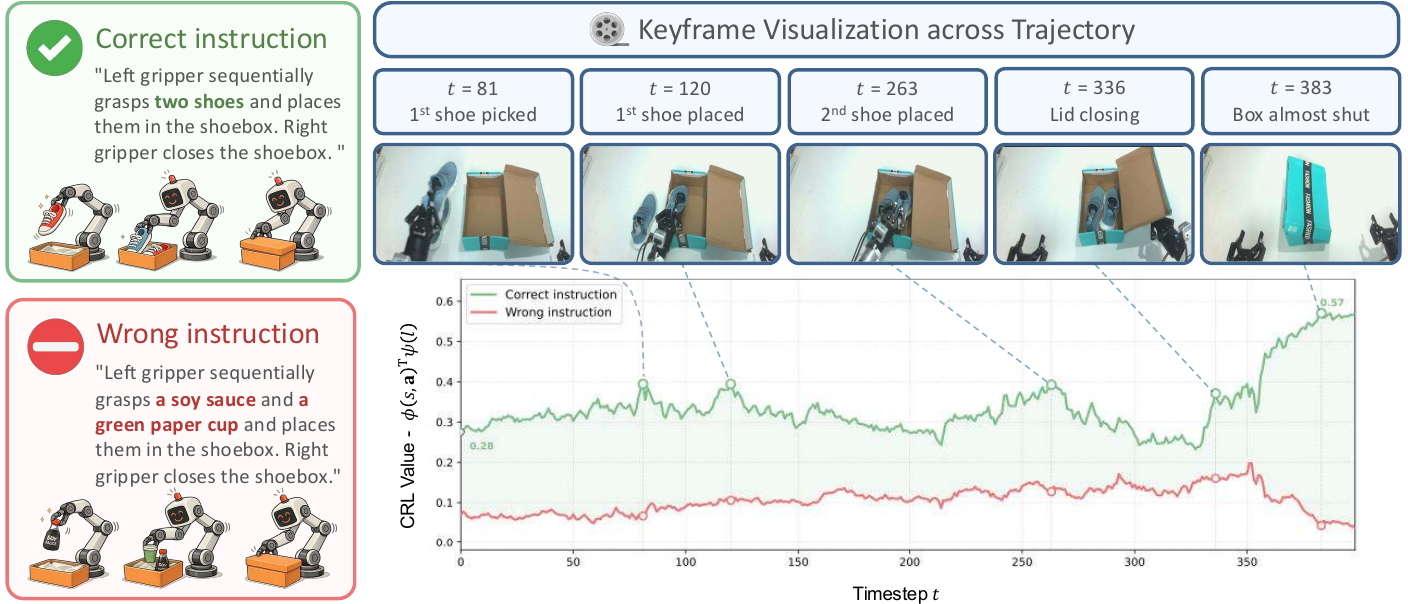The height and width of the screenshot is (604, 1408).
Task: Select the t = 81 keyframe thumbnail
Action: [x=473, y=203]
